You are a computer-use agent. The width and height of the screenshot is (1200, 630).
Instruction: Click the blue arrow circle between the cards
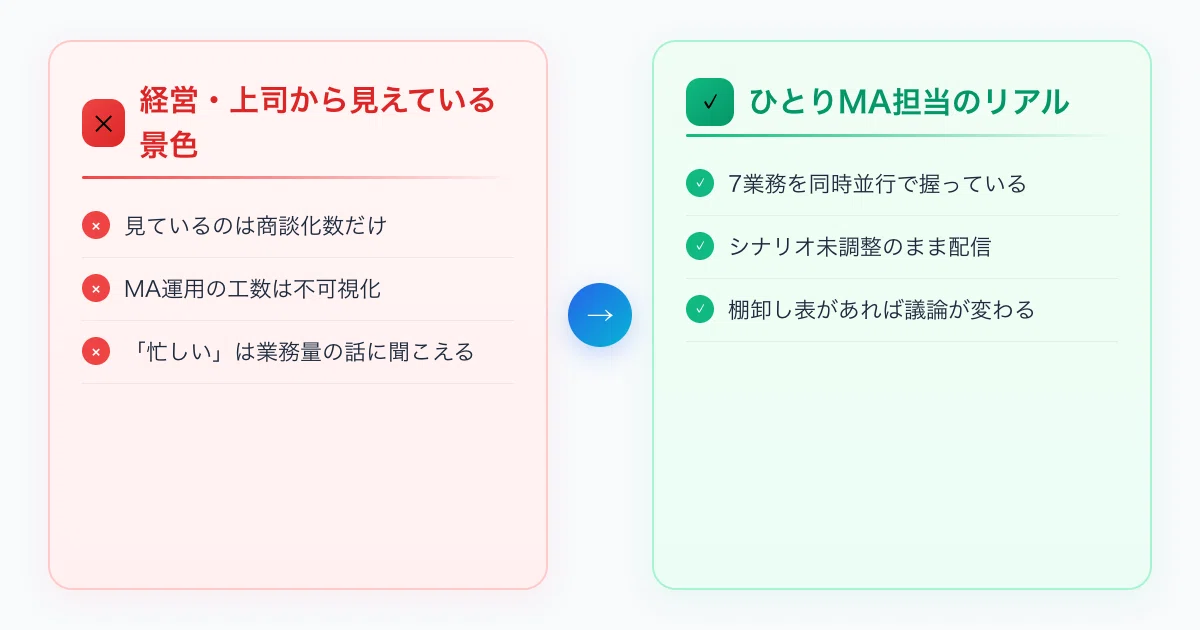(x=600, y=315)
